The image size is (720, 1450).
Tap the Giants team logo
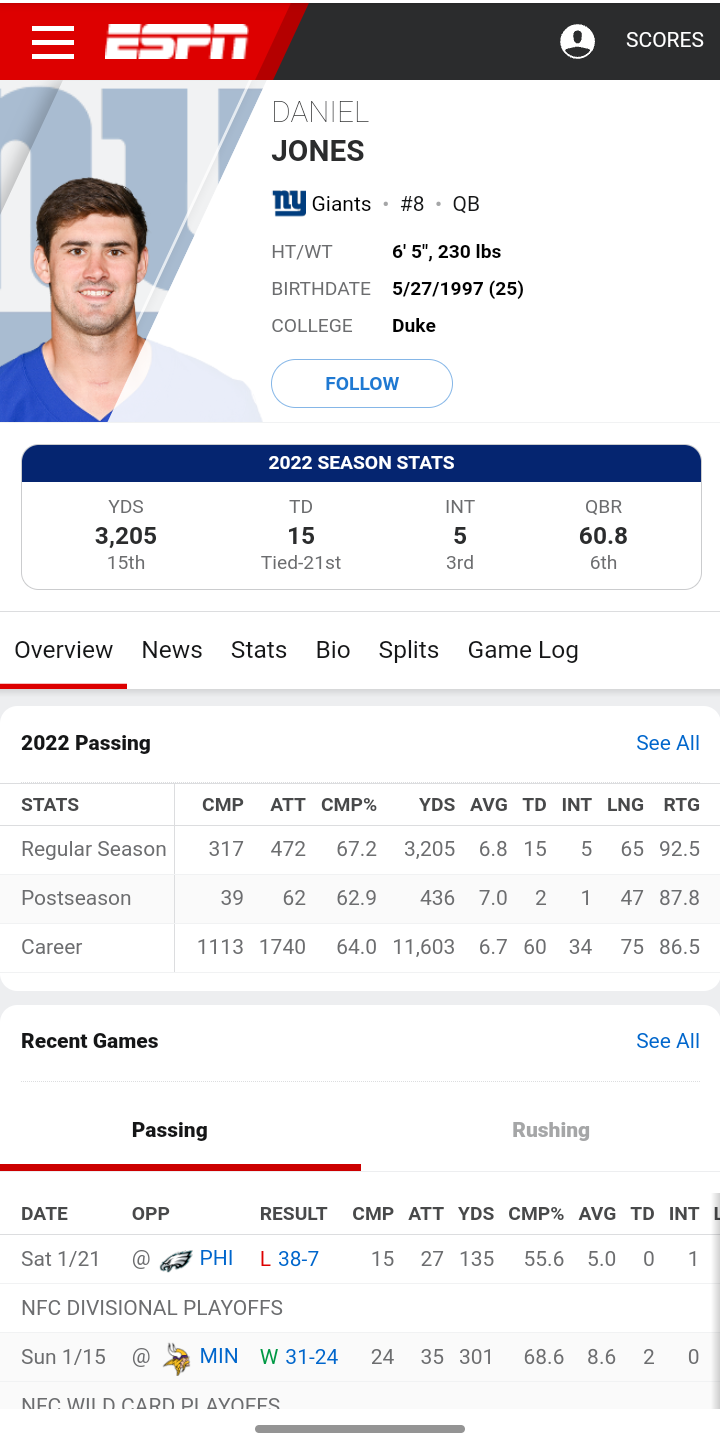(x=289, y=204)
